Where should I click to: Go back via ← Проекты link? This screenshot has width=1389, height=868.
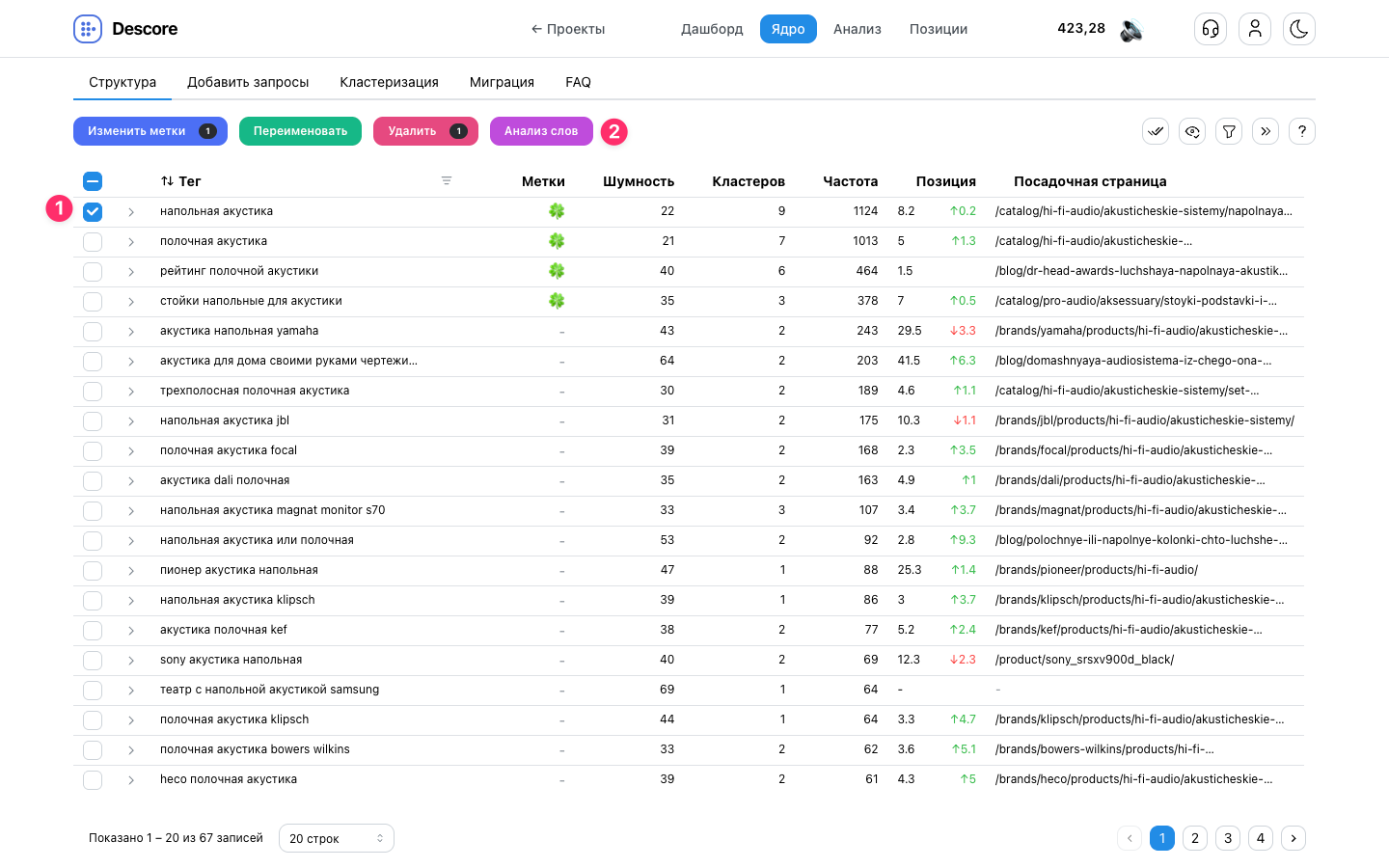point(568,29)
